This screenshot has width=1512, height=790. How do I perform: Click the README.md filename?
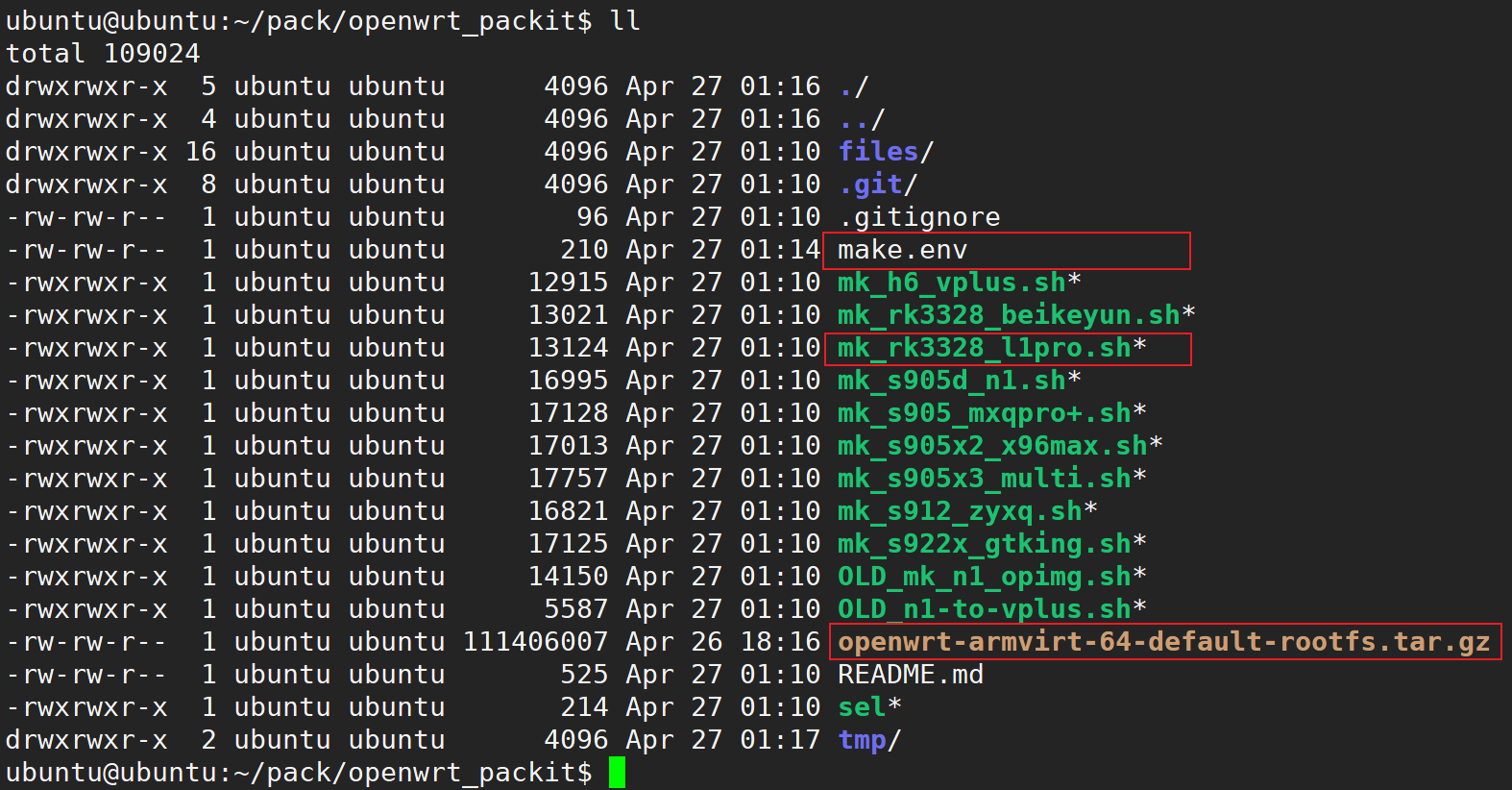click(910, 675)
